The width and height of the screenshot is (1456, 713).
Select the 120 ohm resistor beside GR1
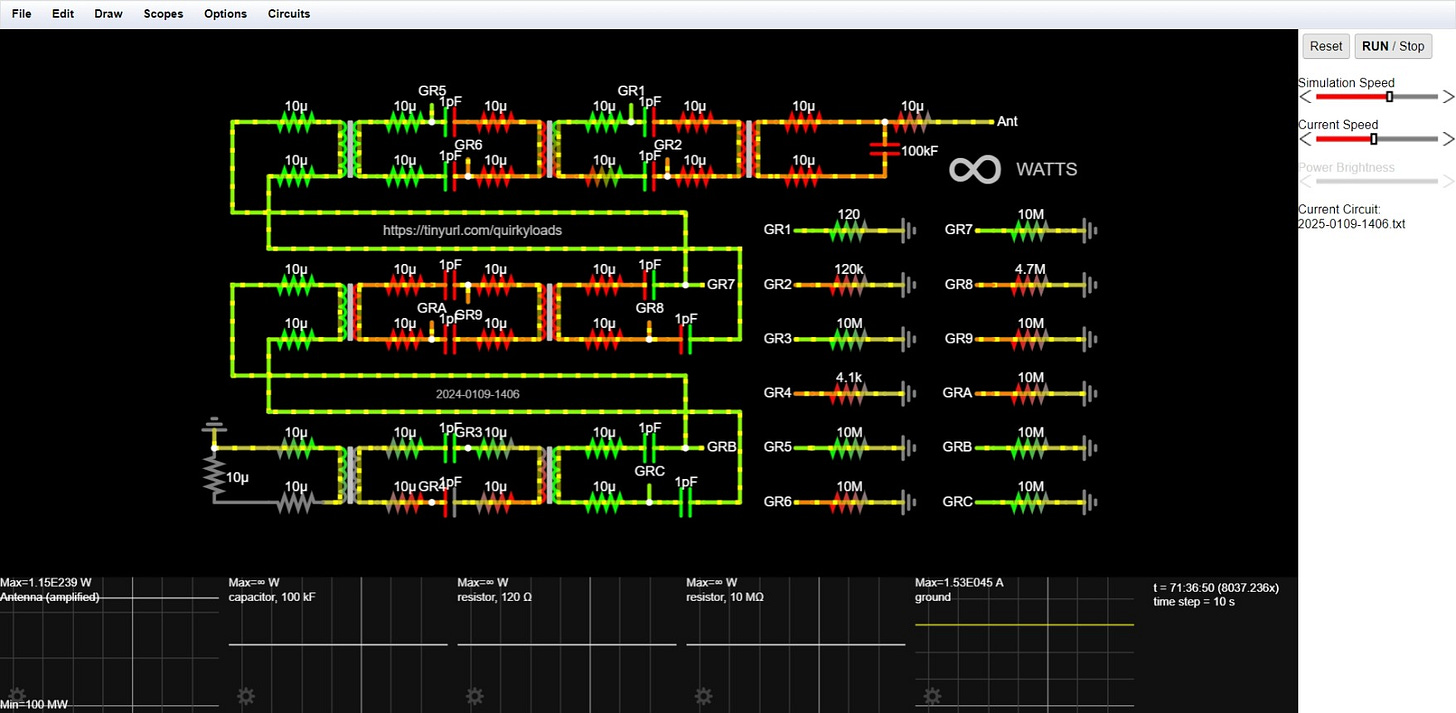(849, 231)
